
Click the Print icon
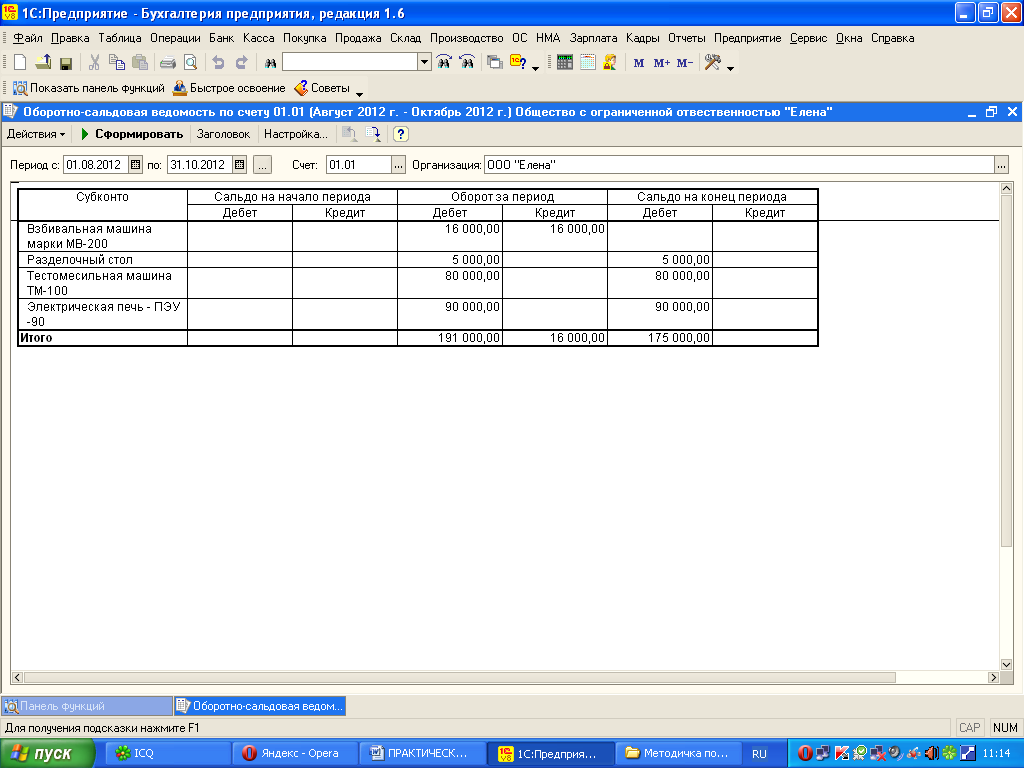168,63
